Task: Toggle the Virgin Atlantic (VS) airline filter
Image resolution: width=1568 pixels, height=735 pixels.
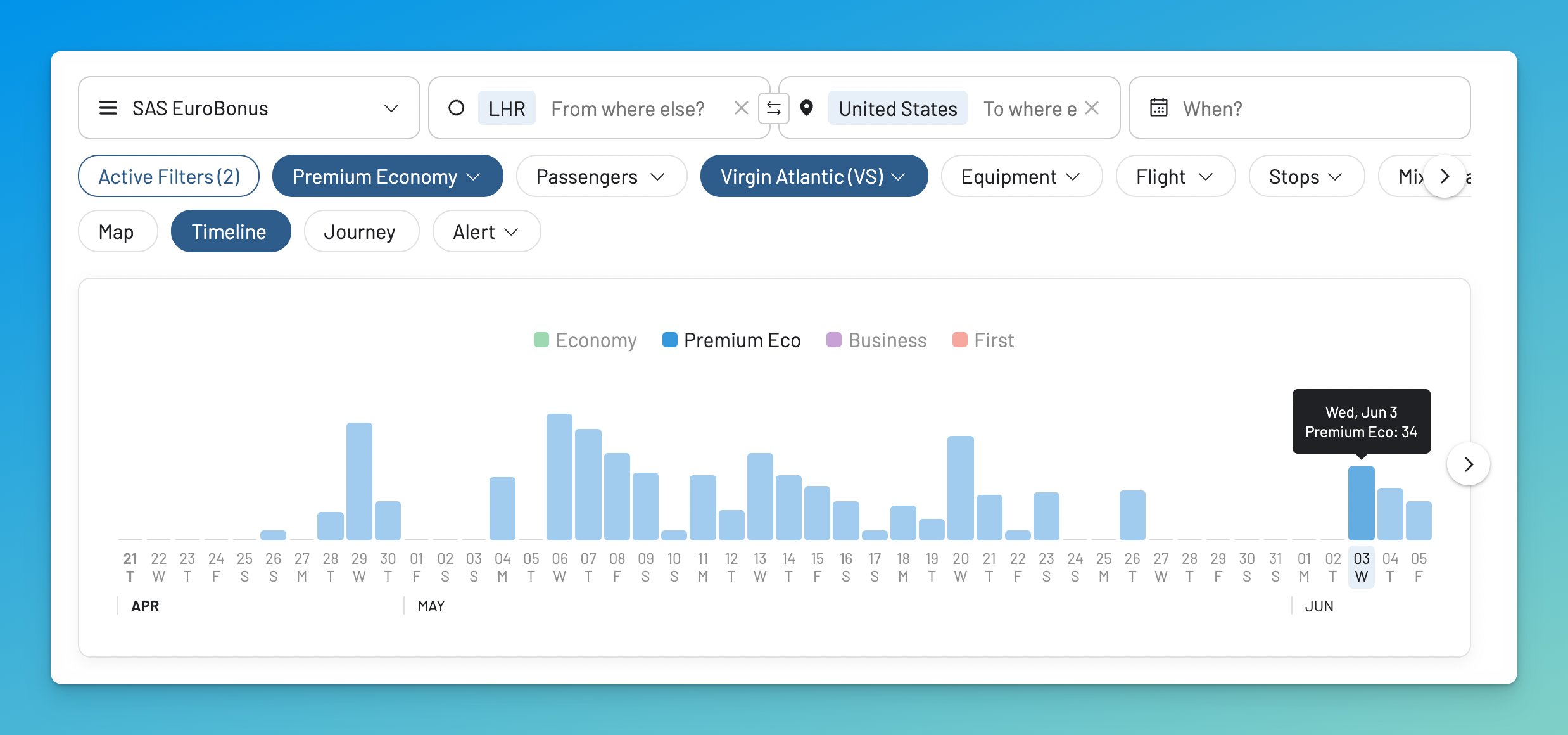Action: (x=814, y=176)
